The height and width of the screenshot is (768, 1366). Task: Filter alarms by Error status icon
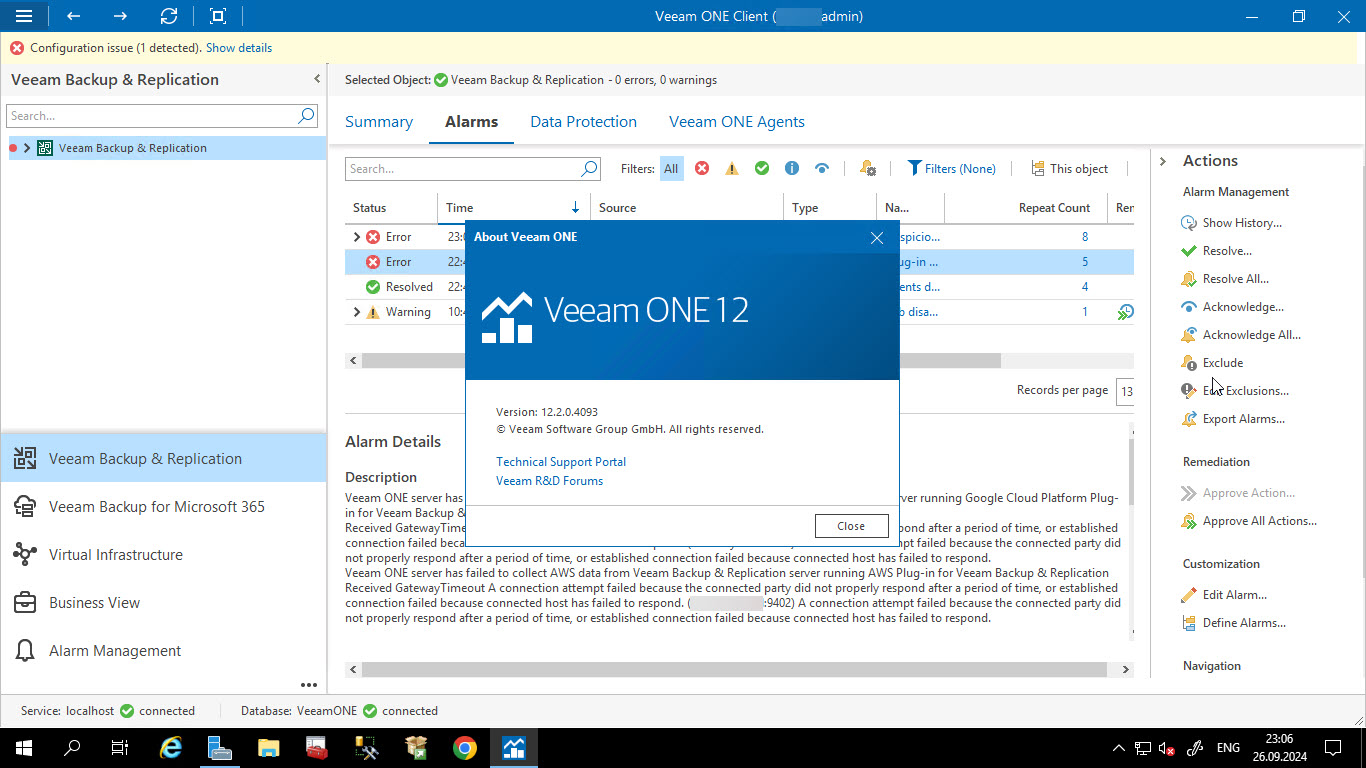702,169
